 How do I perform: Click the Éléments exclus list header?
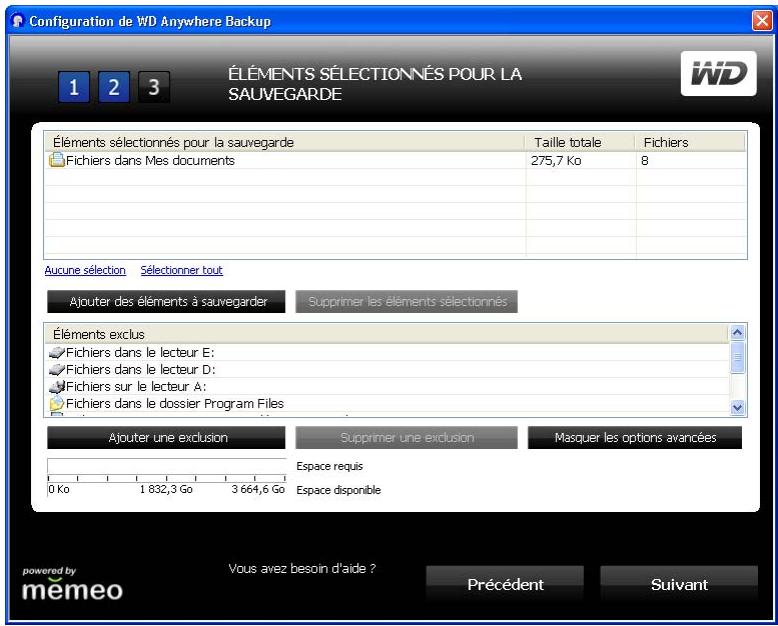point(387,334)
